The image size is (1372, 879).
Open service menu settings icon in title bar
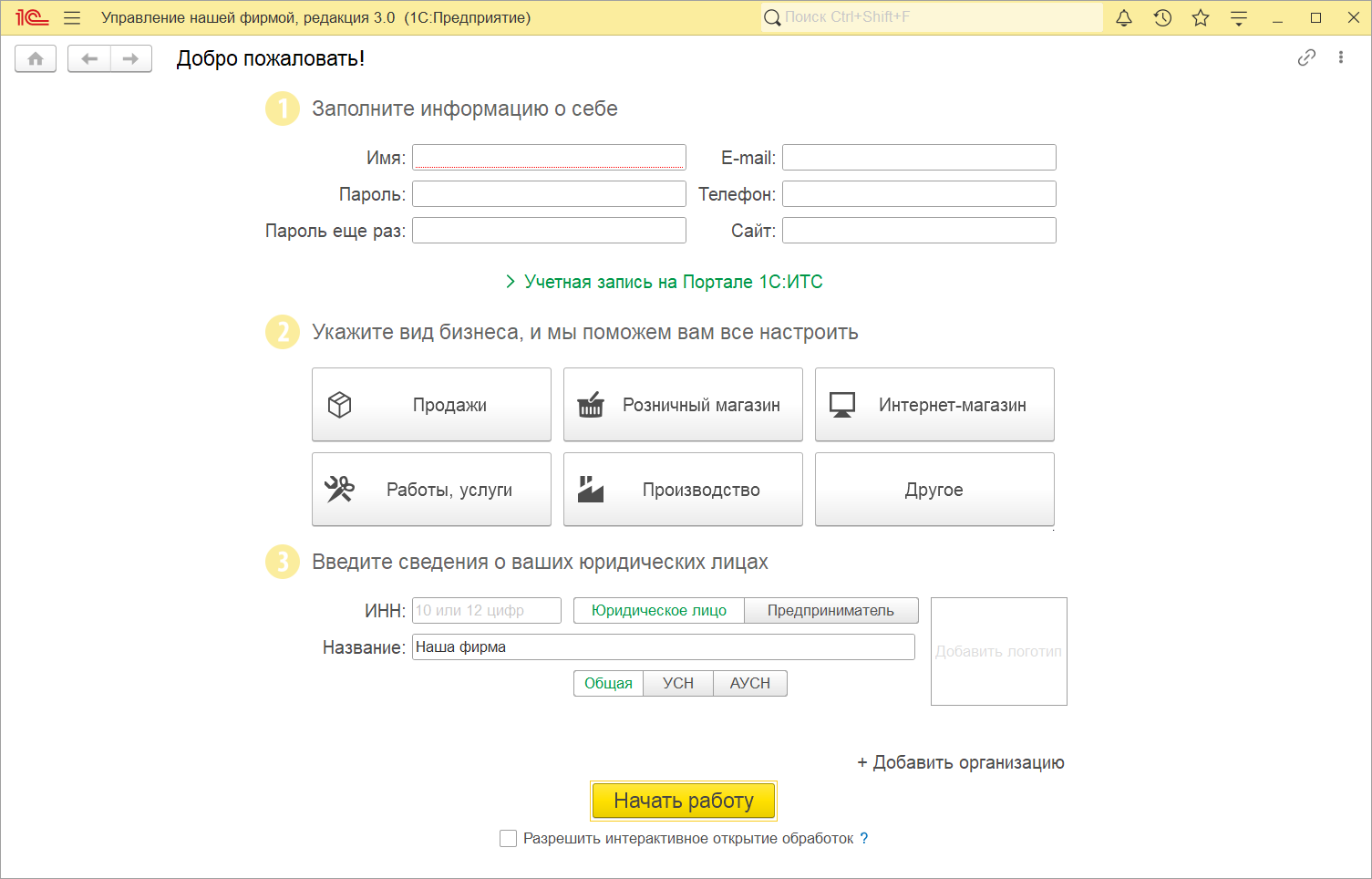(1239, 17)
